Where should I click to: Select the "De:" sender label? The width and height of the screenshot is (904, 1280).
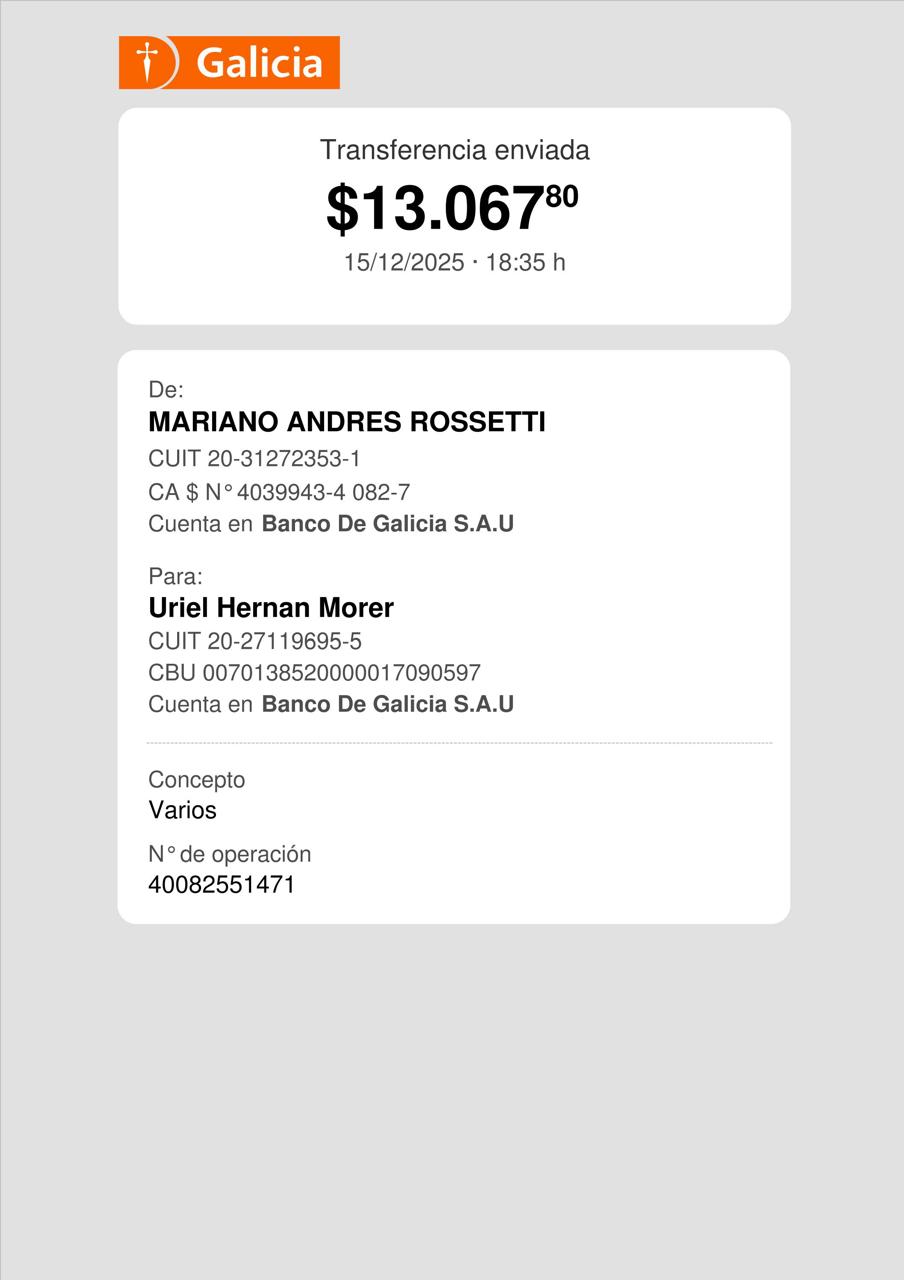pos(166,390)
